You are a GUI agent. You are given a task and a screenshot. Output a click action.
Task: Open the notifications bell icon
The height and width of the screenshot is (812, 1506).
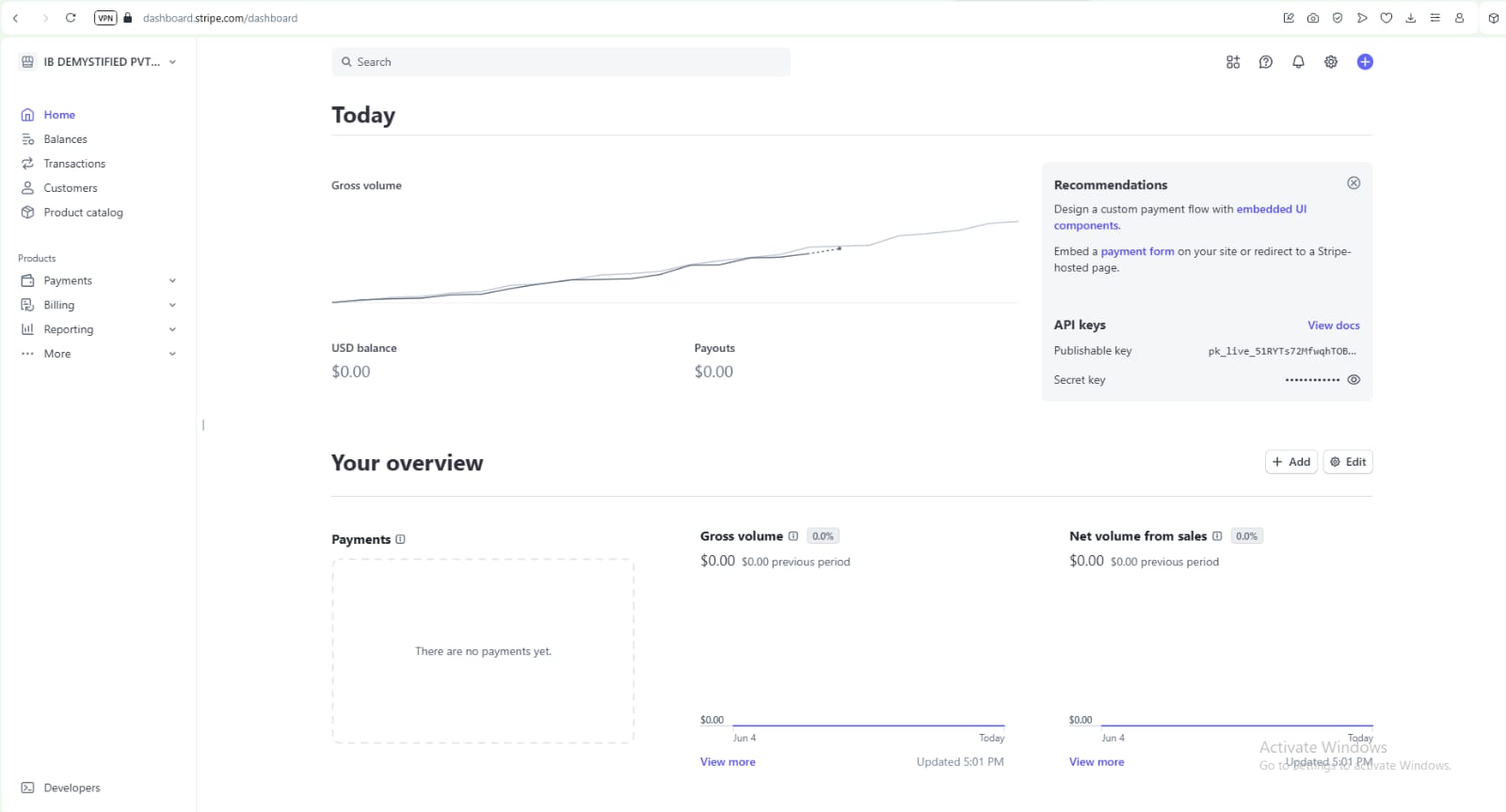[1298, 62]
